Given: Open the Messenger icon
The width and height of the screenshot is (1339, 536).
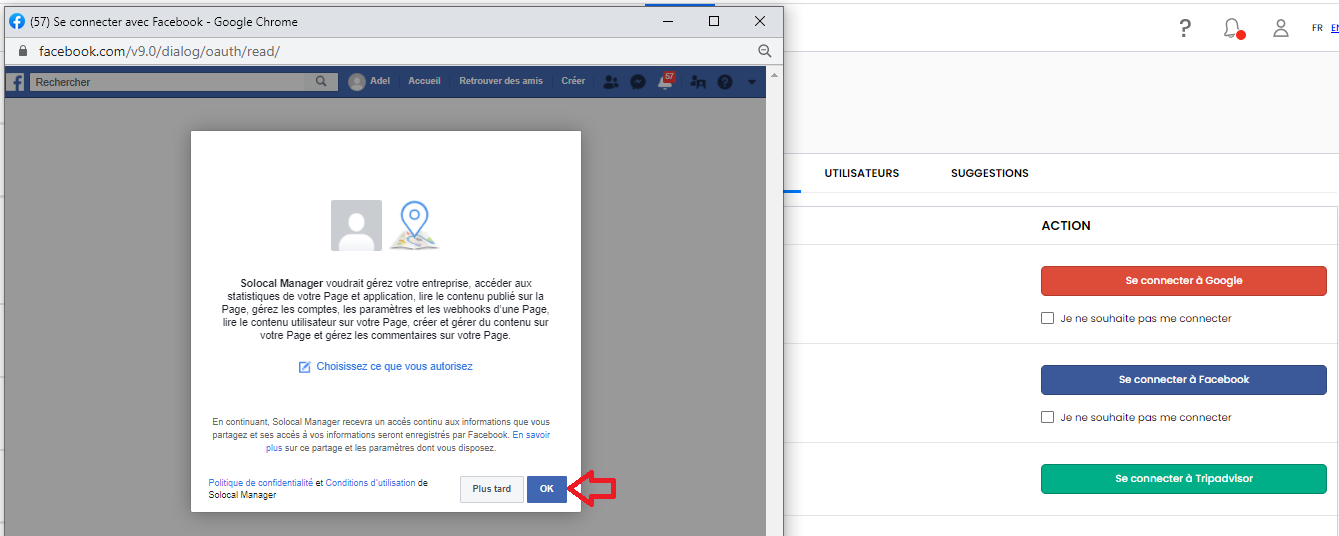Looking at the screenshot, I should [x=638, y=82].
